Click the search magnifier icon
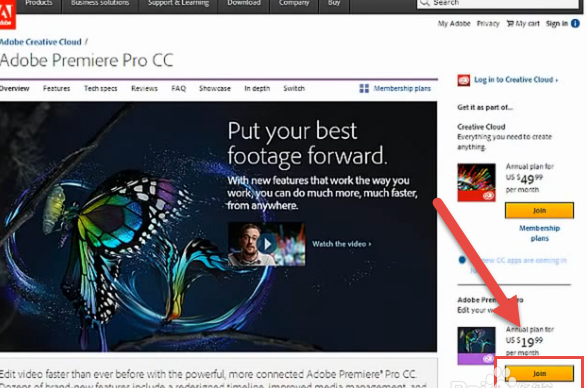The width and height of the screenshot is (587, 388). click(424, 3)
